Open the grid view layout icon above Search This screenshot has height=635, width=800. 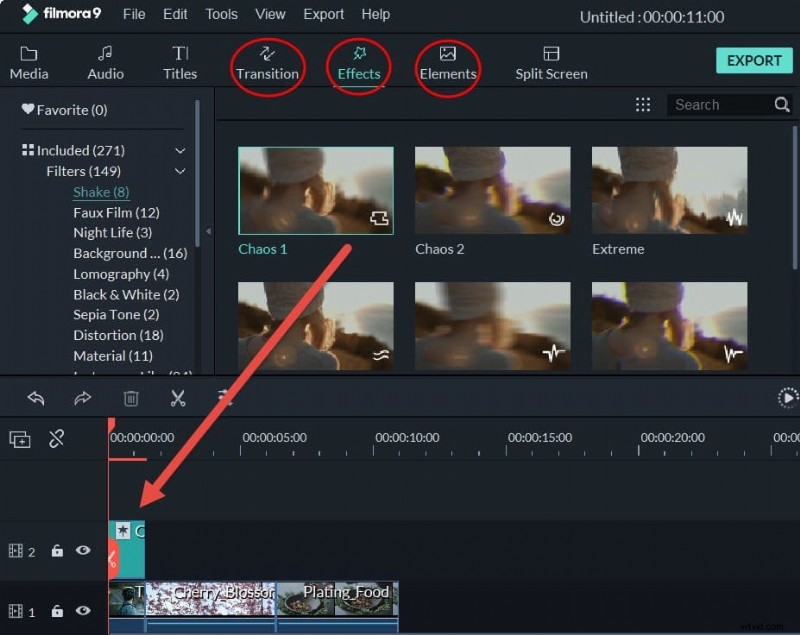[x=643, y=104]
